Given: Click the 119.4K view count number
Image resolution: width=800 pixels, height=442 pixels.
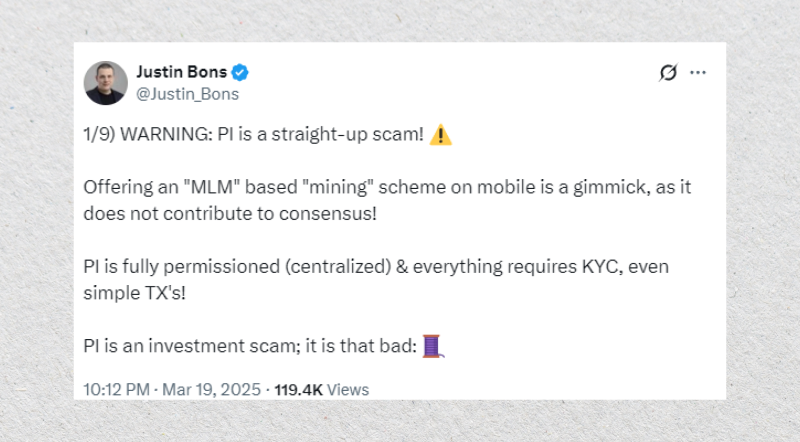Looking at the screenshot, I should click(x=298, y=389).
